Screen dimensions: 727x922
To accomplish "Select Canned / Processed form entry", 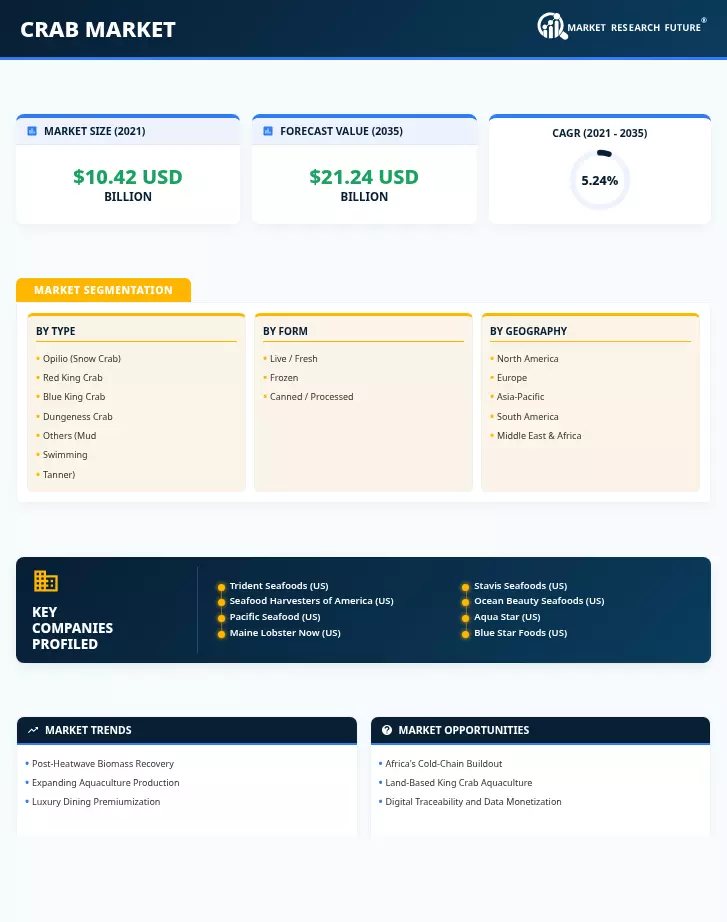I will (x=312, y=396).
